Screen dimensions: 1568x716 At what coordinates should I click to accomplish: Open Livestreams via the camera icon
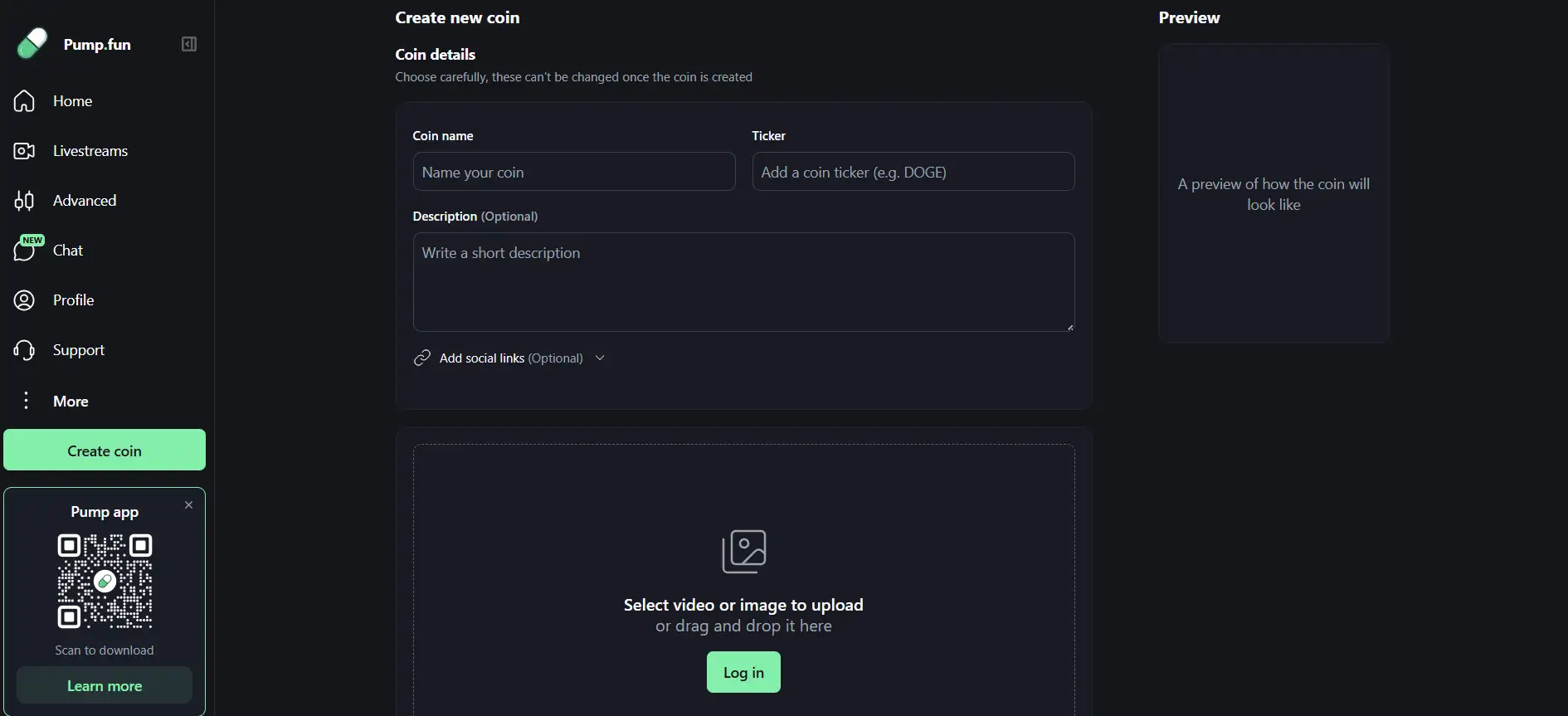(24, 151)
